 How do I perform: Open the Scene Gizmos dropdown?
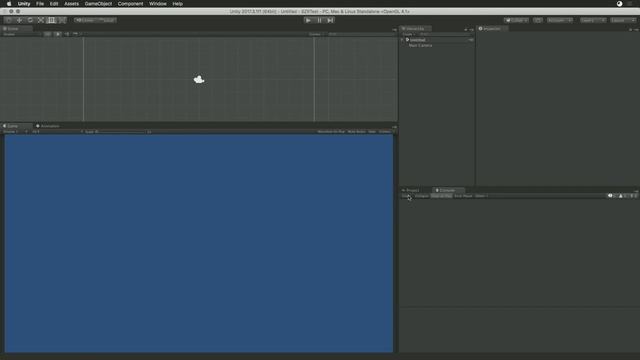316,34
